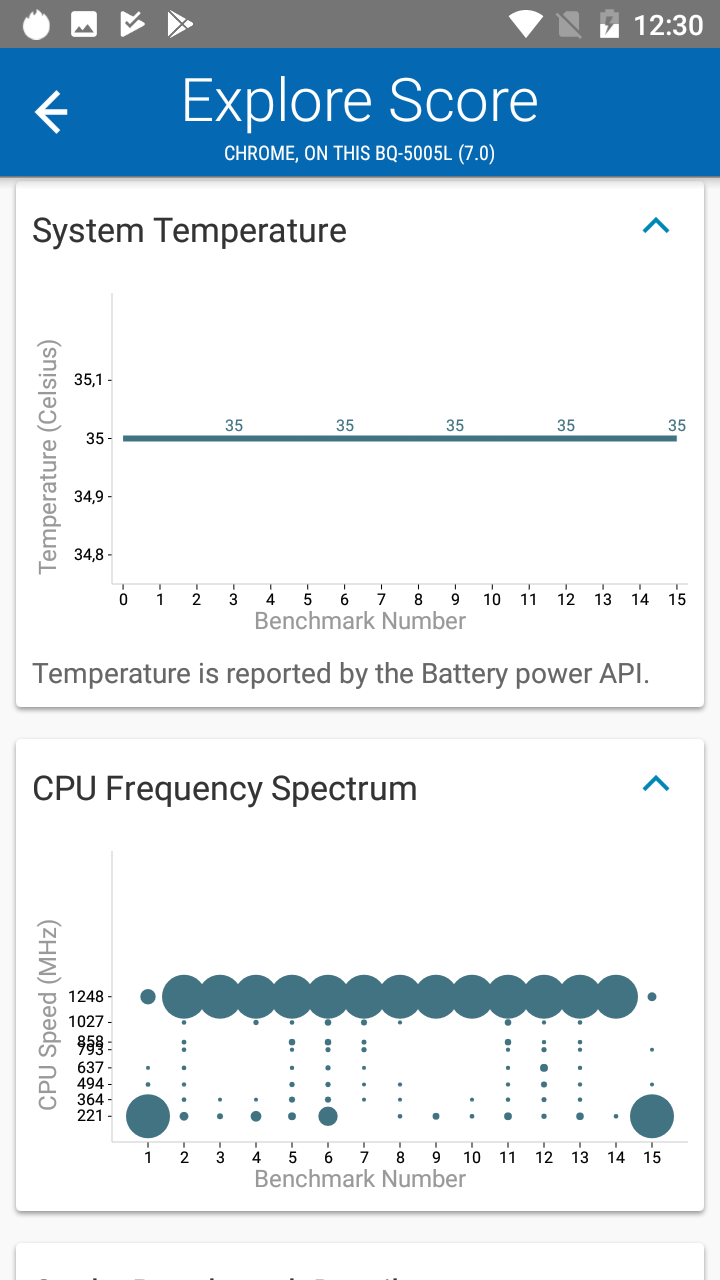The height and width of the screenshot is (1280, 720).
Task: Tap the no-SIM status icon
Action: click(568, 24)
